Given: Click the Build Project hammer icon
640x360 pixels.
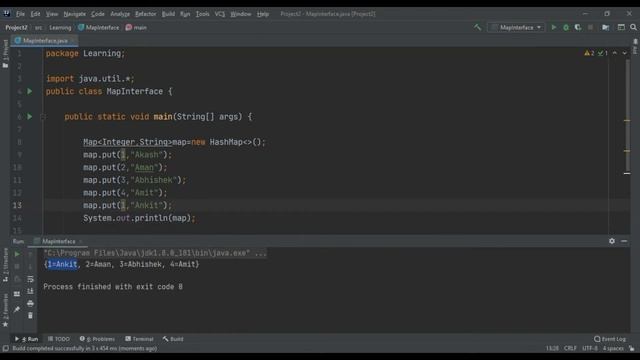Looking at the screenshot, I should (x=477, y=27).
